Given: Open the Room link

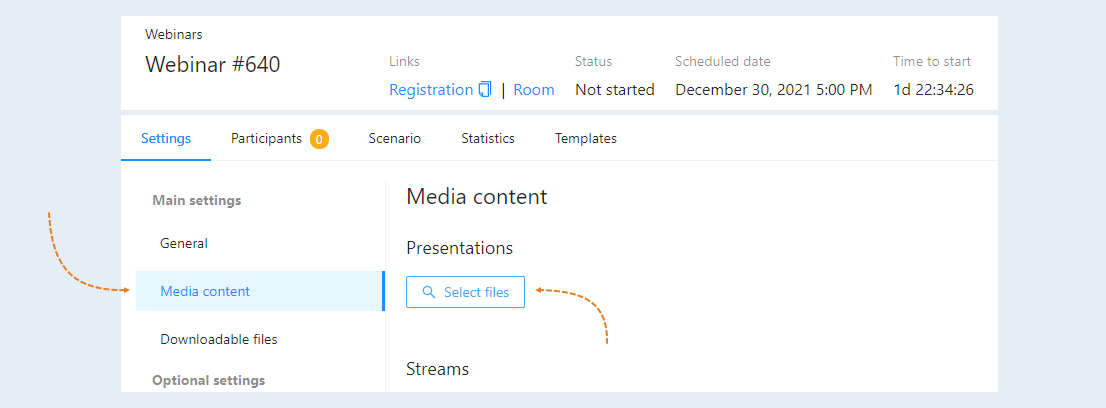Looking at the screenshot, I should [x=534, y=90].
